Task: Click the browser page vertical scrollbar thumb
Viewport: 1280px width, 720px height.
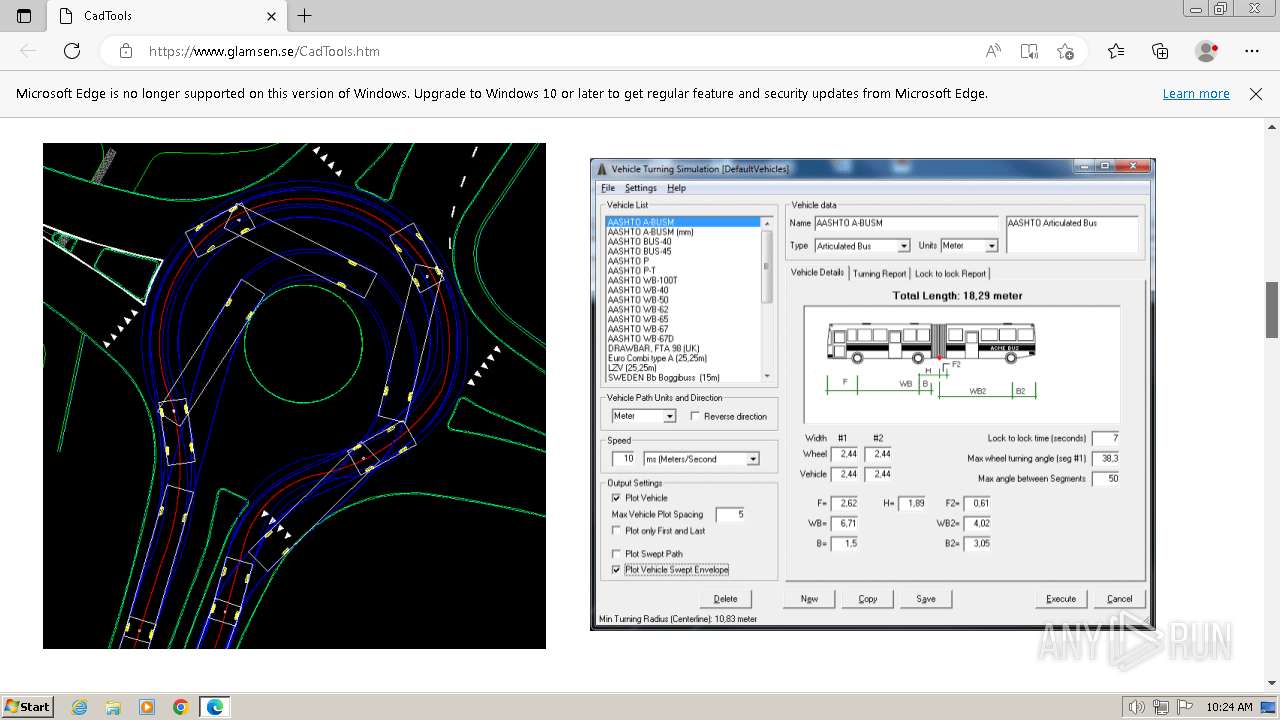Action: pyautogui.click(x=1272, y=310)
